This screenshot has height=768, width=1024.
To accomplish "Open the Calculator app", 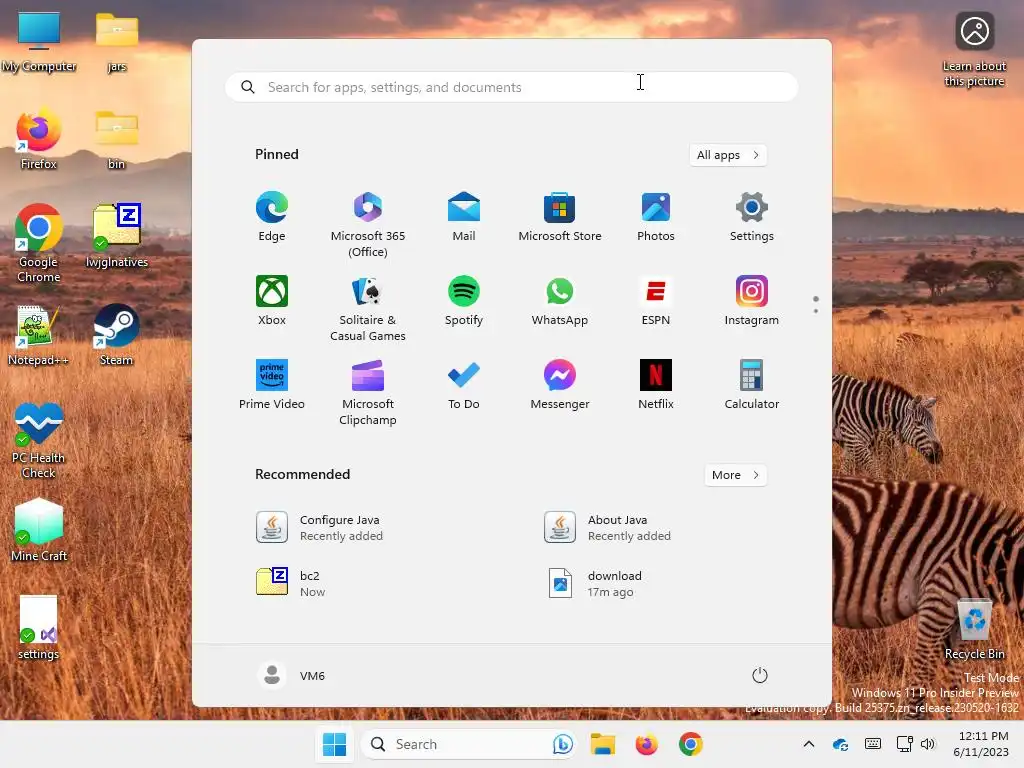I will coord(752,385).
